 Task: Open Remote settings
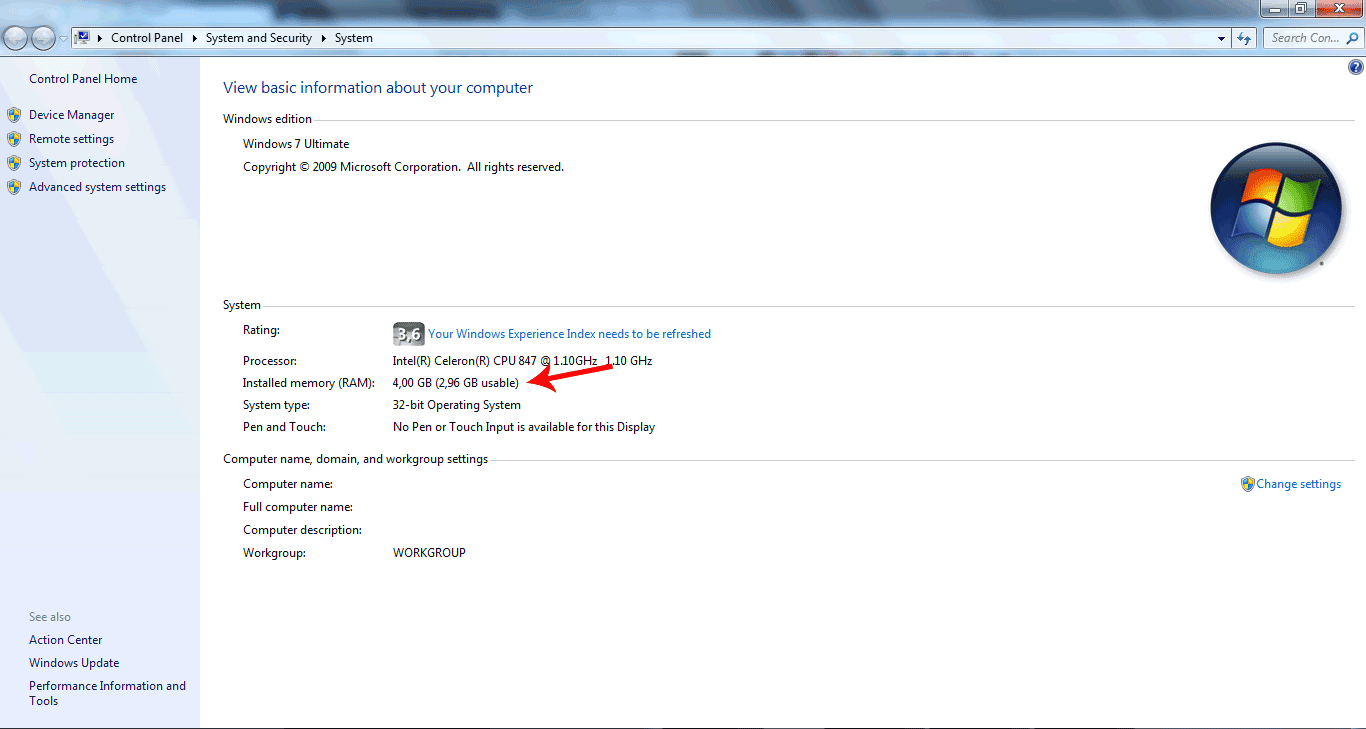click(x=71, y=139)
